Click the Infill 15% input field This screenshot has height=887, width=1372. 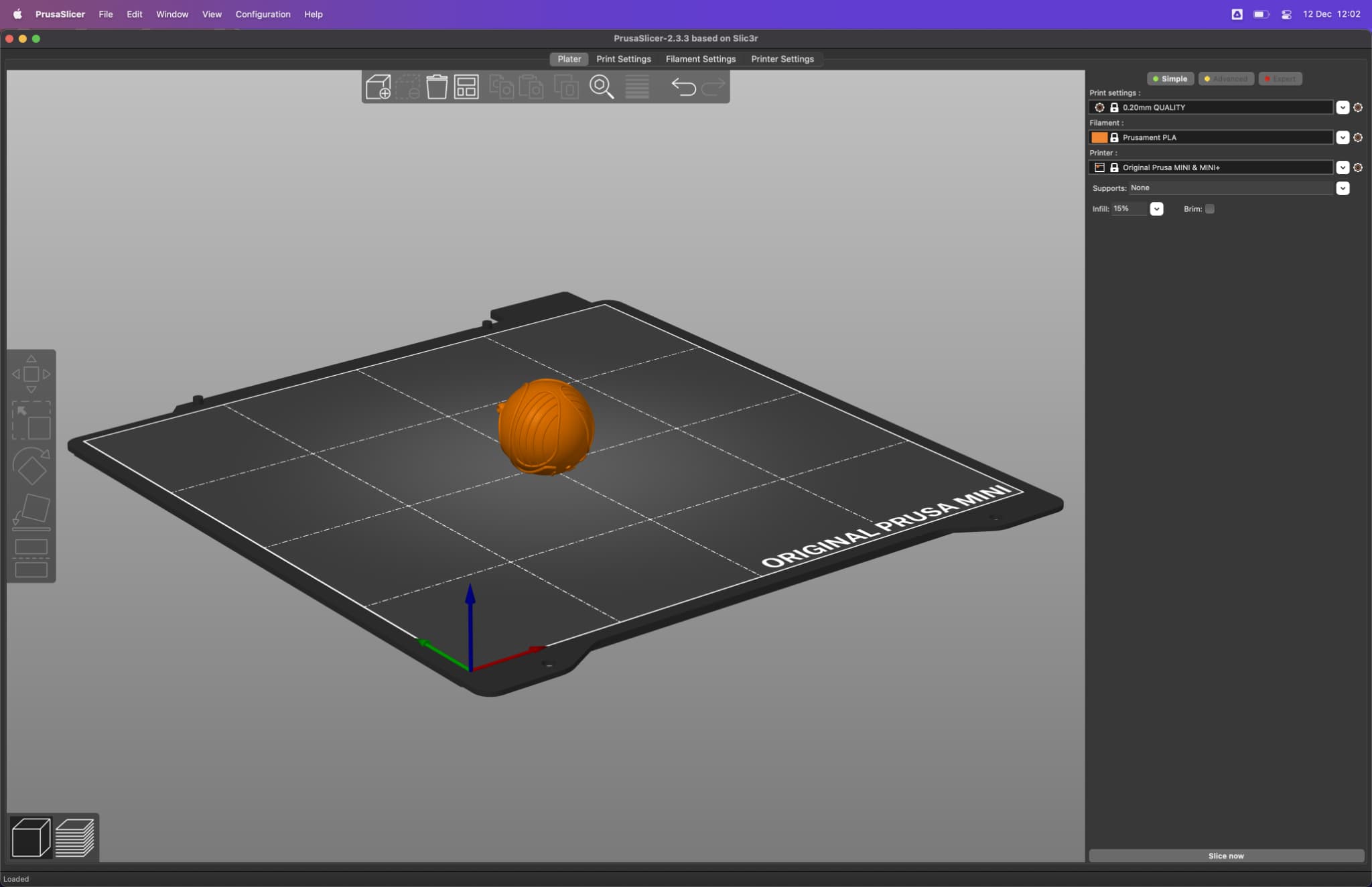pos(1129,209)
